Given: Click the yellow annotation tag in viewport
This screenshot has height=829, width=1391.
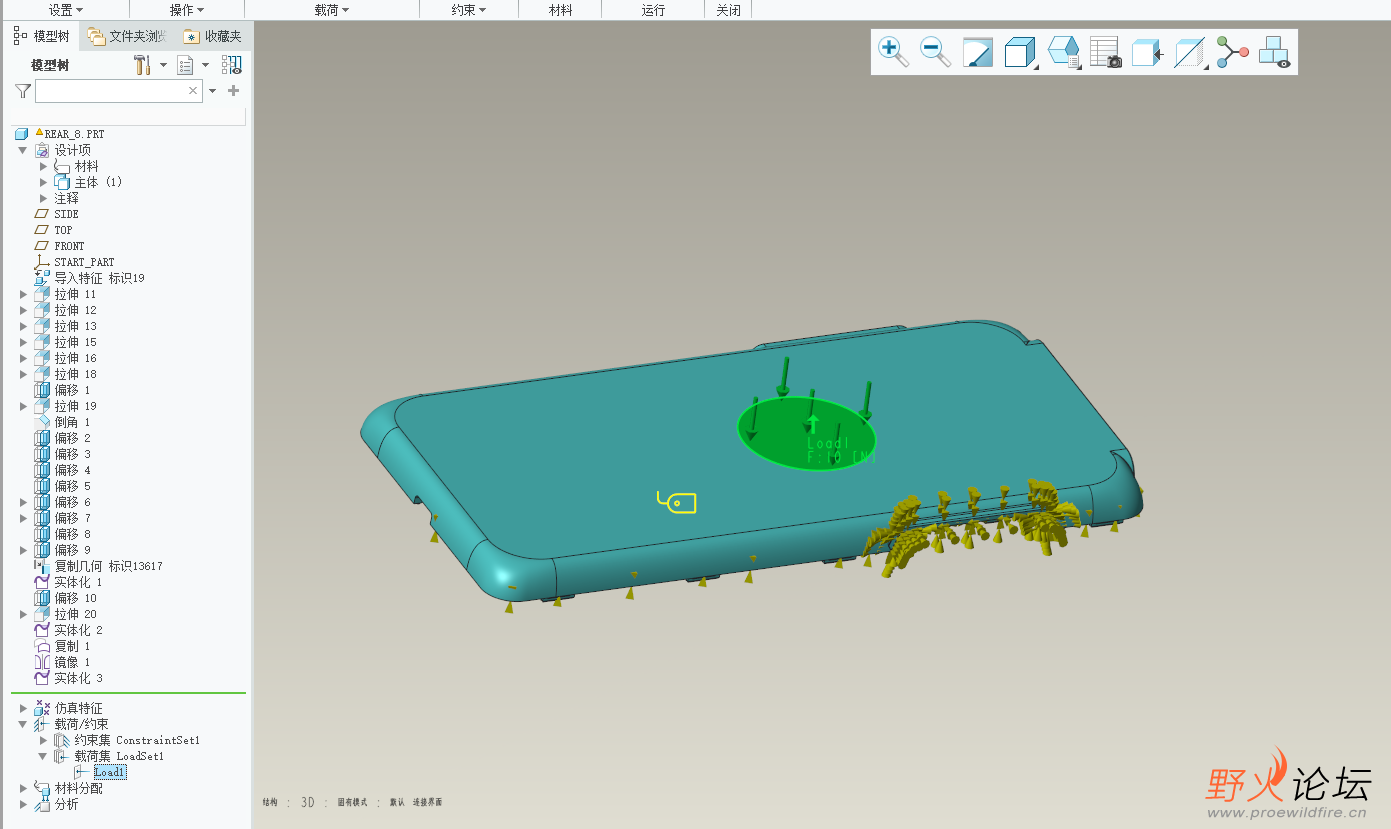Looking at the screenshot, I should (x=677, y=502).
